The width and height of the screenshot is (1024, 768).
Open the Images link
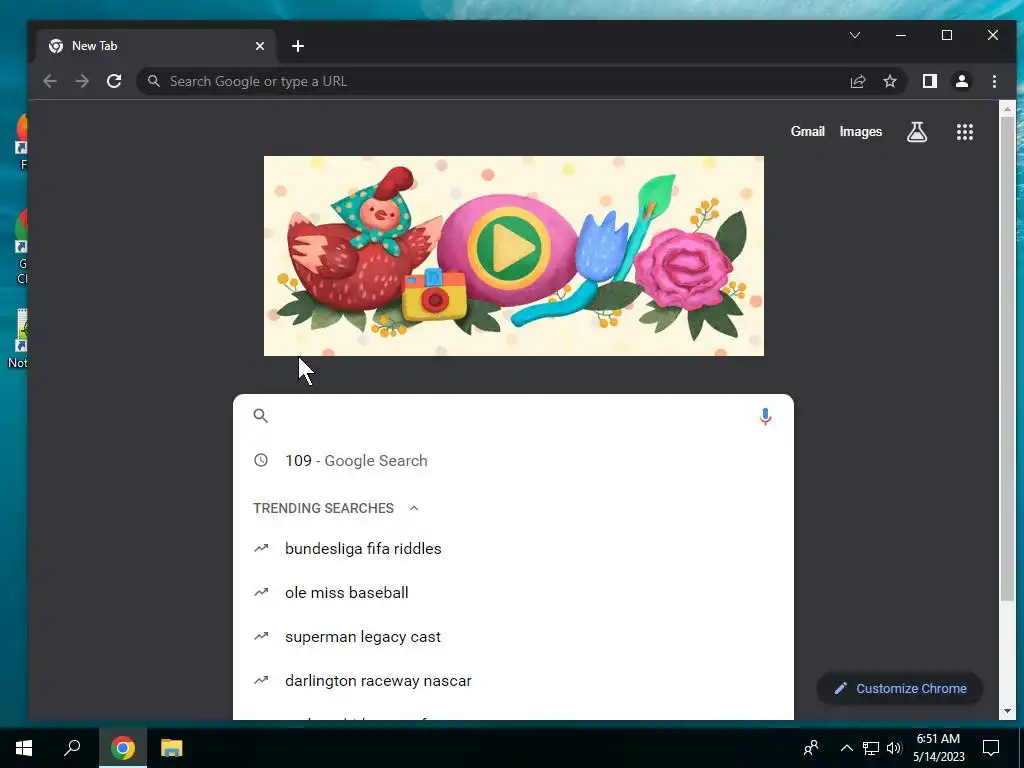pyautogui.click(x=861, y=131)
